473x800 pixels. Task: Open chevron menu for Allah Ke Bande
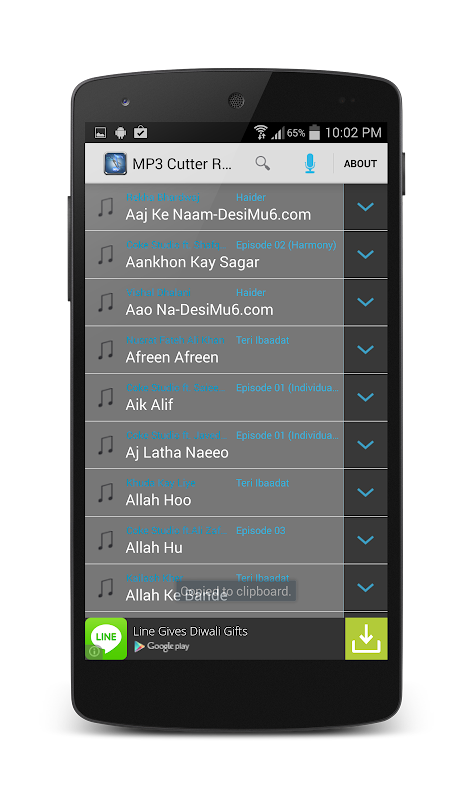click(365, 587)
